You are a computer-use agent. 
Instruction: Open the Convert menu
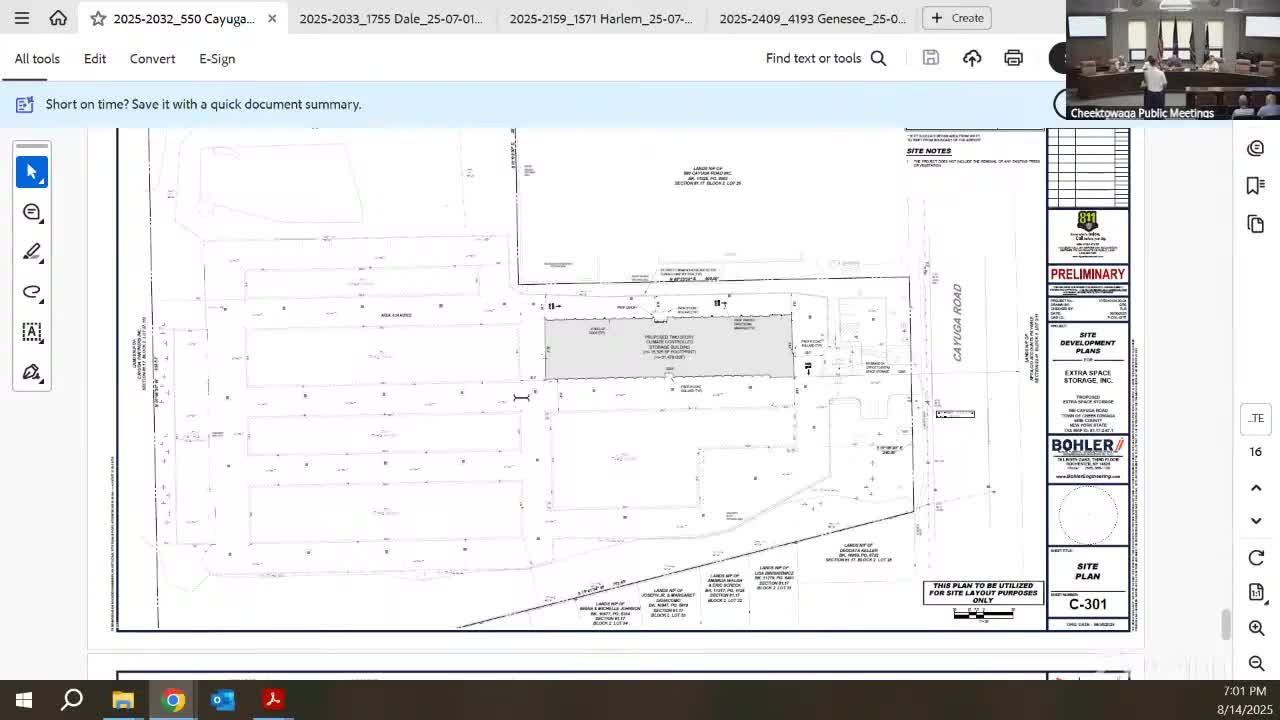152,59
